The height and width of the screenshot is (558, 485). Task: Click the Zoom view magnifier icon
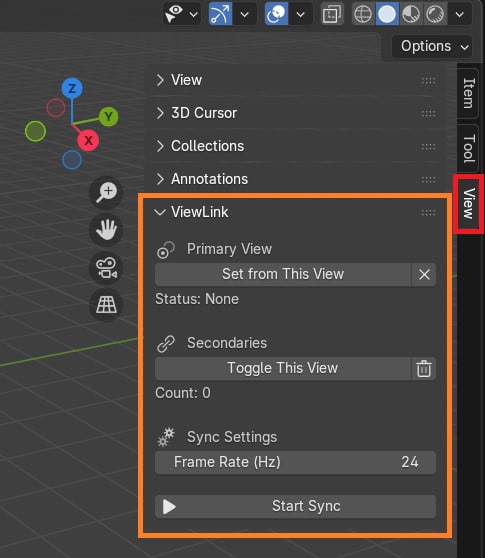(x=106, y=193)
